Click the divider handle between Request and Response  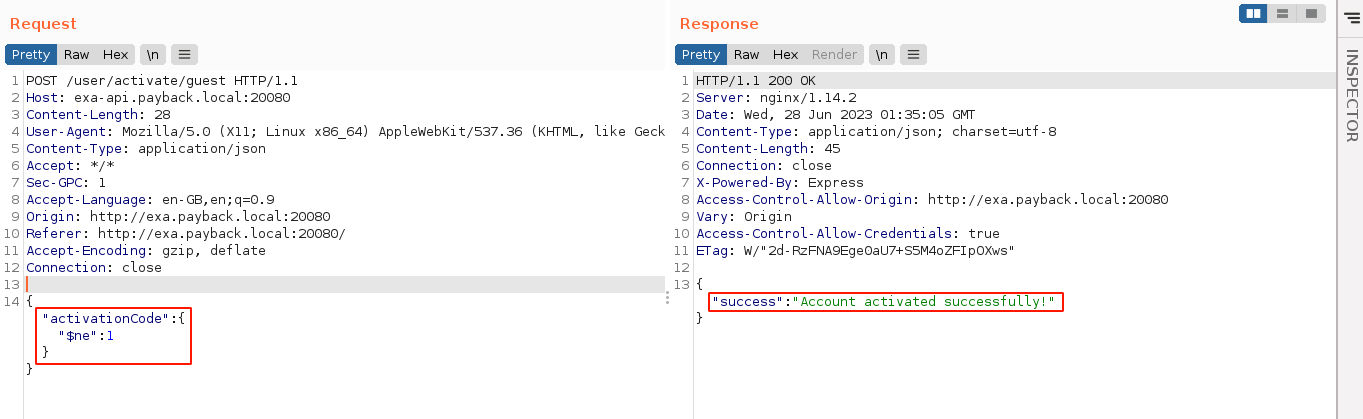(x=668, y=299)
